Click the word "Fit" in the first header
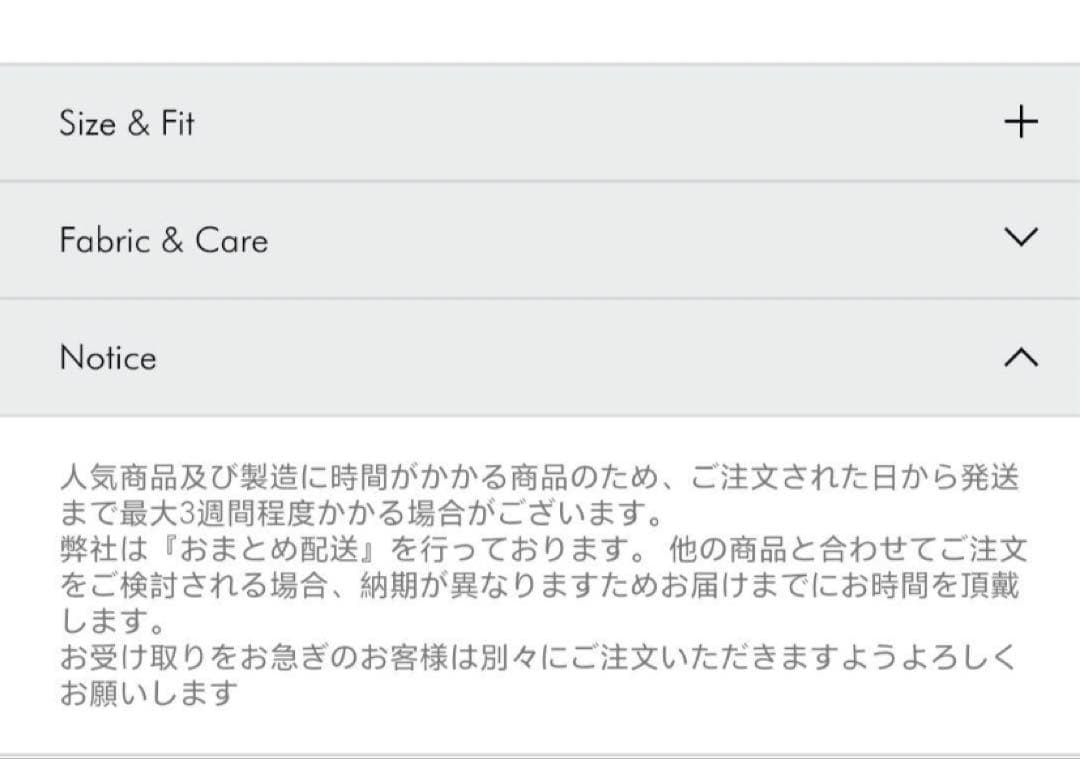The height and width of the screenshot is (759, 1080). pyautogui.click(x=178, y=123)
